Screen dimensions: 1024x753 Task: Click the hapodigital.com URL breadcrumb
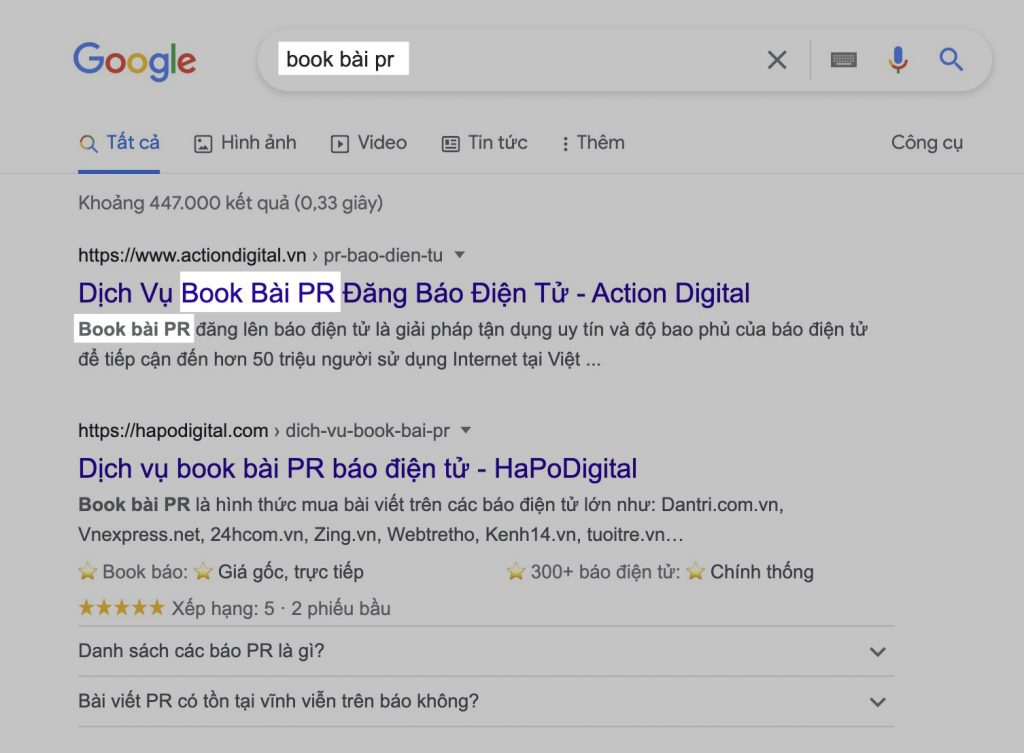(x=264, y=430)
